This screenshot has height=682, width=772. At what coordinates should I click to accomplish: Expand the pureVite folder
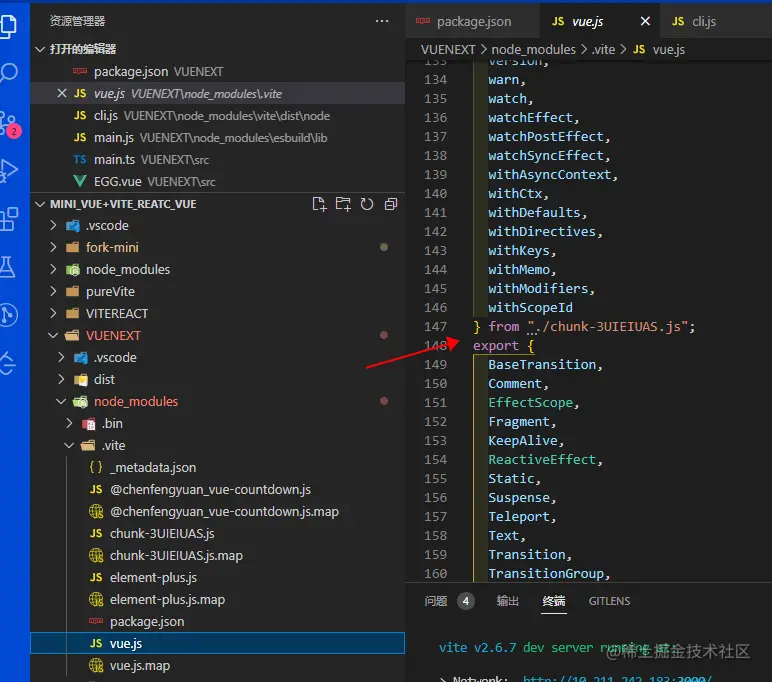pos(217,292)
